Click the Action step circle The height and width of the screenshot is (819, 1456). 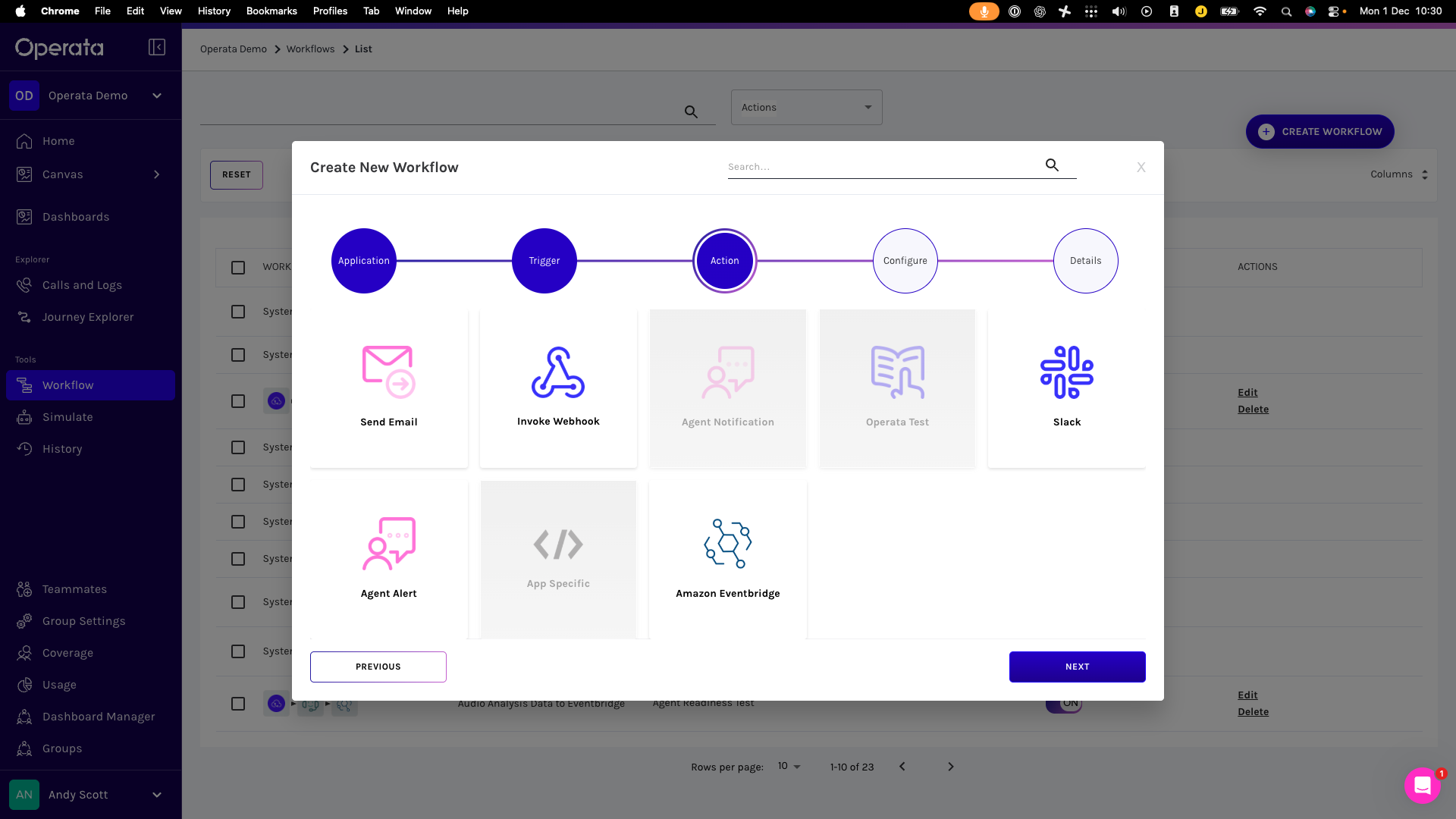tap(725, 261)
